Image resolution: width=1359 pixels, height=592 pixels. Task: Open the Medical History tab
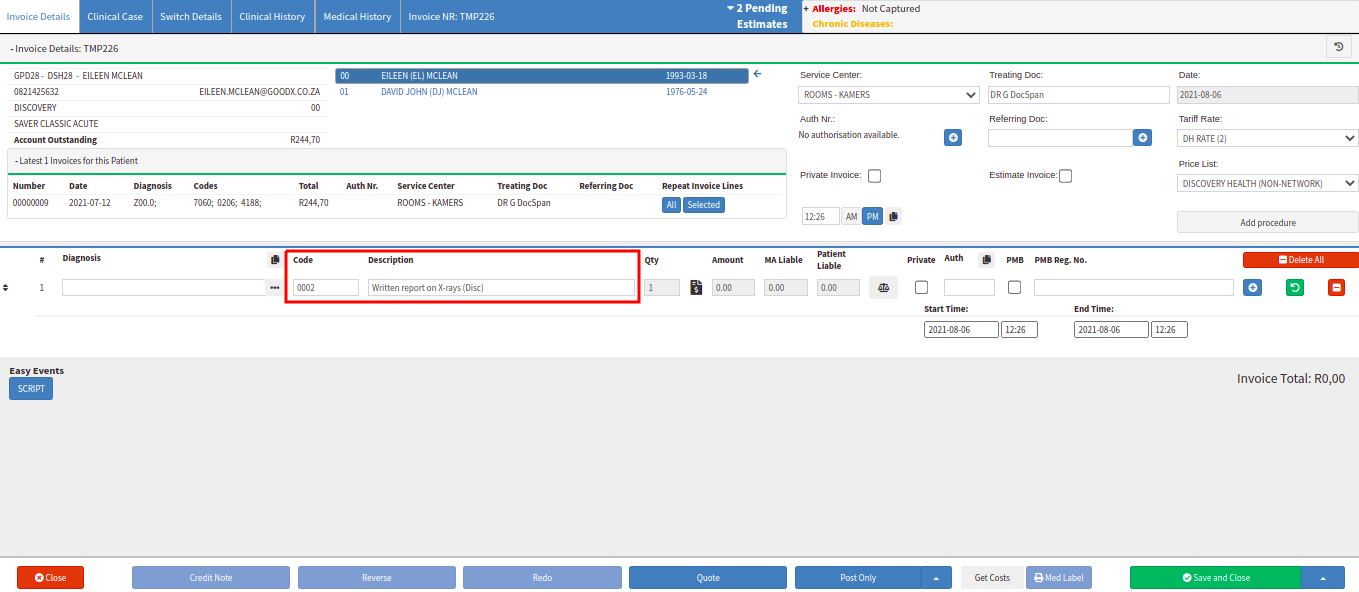pyautogui.click(x=357, y=17)
